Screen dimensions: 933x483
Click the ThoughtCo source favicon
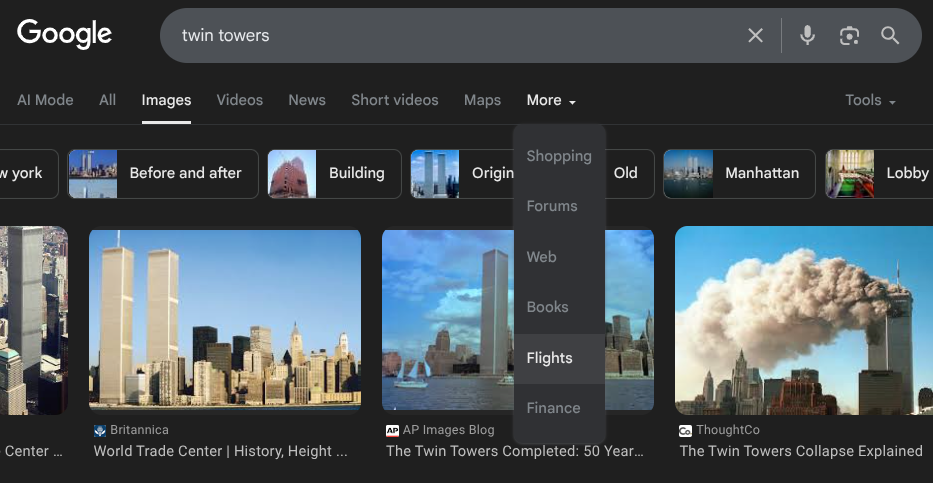pyautogui.click(x=685, y=430)
